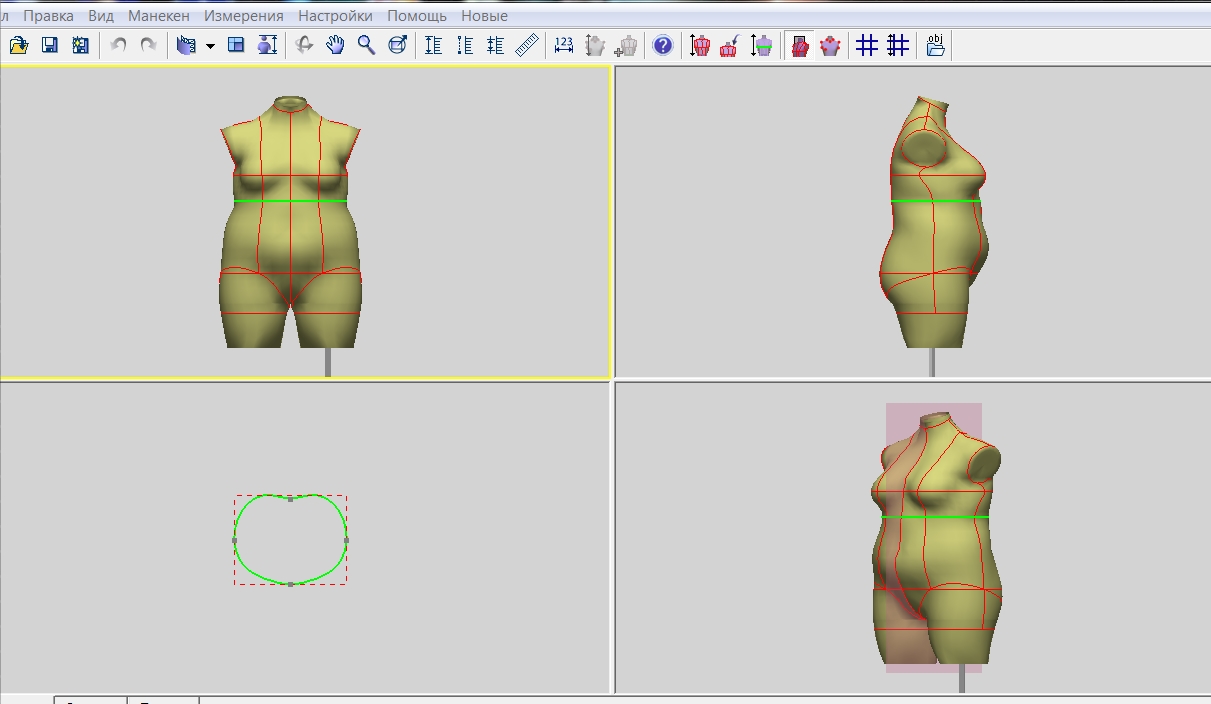The height and width of the screenshot is (704, 1211).
Task: Click the zoom-to-fit icon with arrow
Action: pos(397,45)
